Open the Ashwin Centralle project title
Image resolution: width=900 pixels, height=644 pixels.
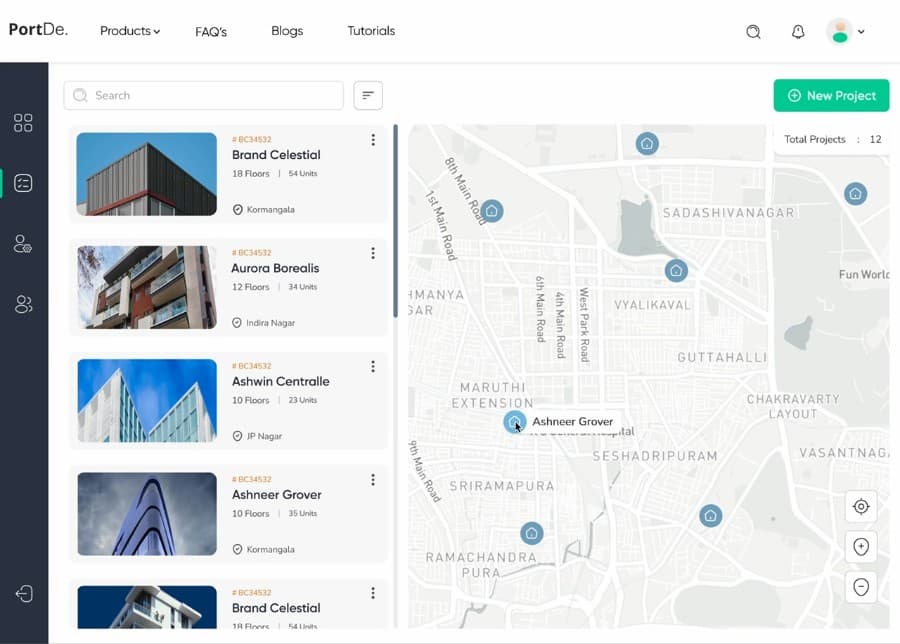coord(281,381)
